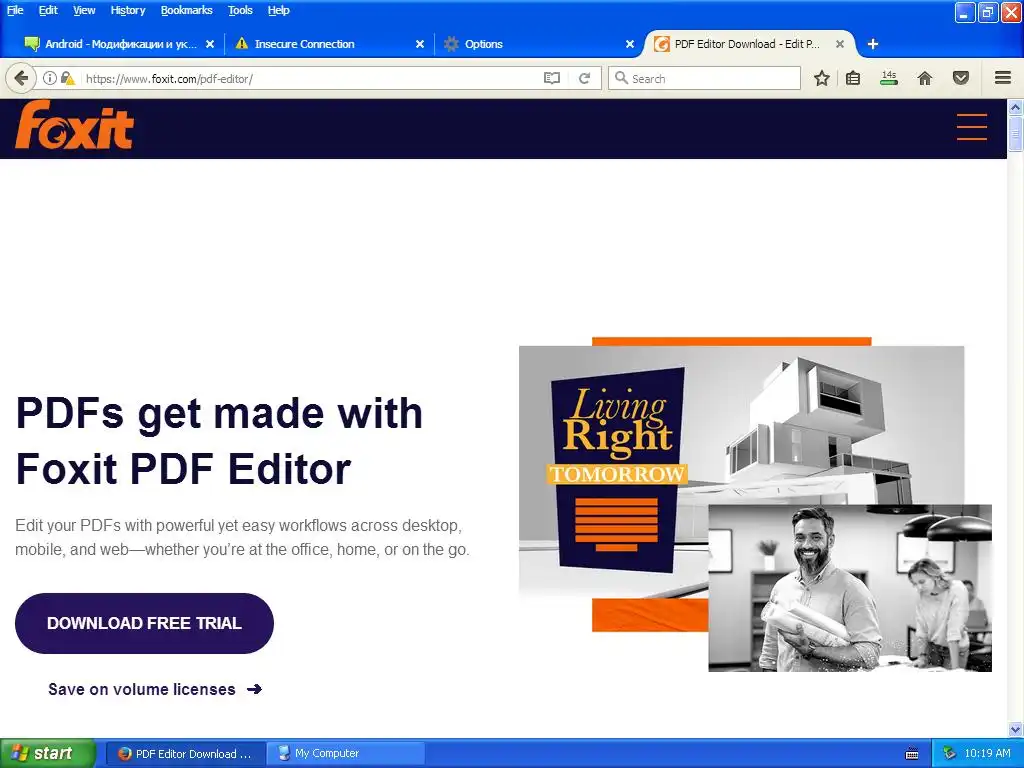The height and width of the screenshot is (768, 1024).
Task: Open Foxit site orange hamburger menu
Action: [x=972, y=127]
